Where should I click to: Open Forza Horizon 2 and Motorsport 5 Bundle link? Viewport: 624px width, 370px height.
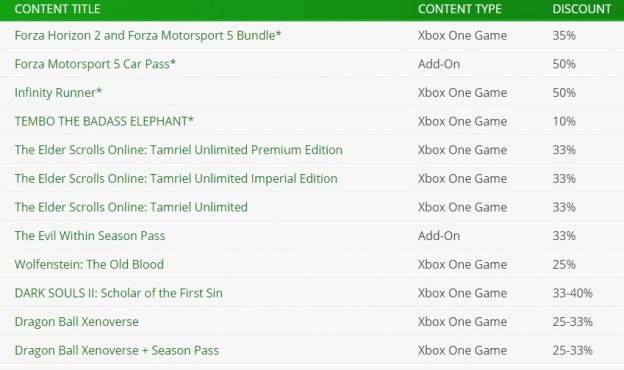pos(148,35)
